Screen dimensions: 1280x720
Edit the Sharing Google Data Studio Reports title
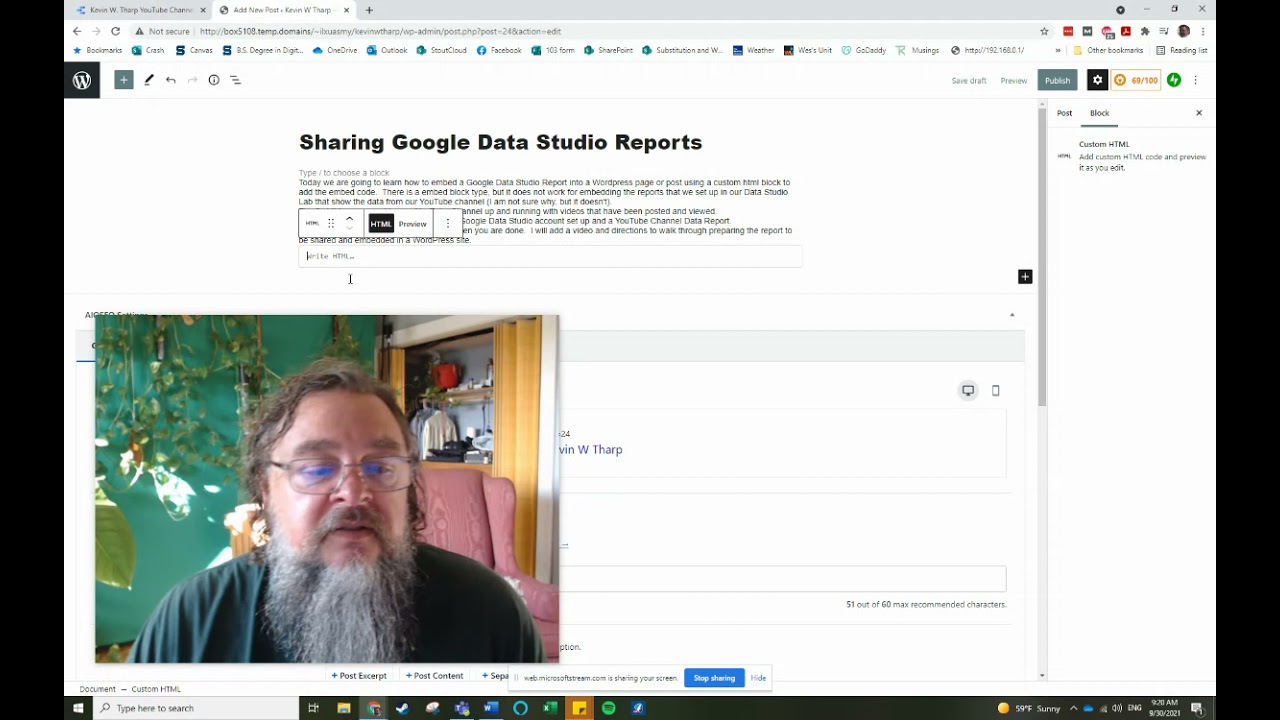tap(500, 142)
